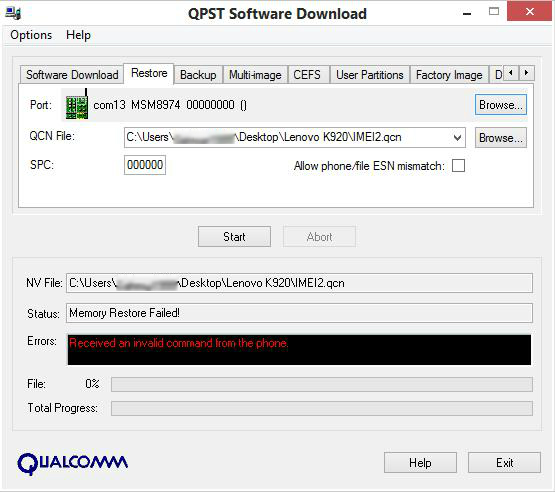Close the QPST Software Download window

(529, 12)
